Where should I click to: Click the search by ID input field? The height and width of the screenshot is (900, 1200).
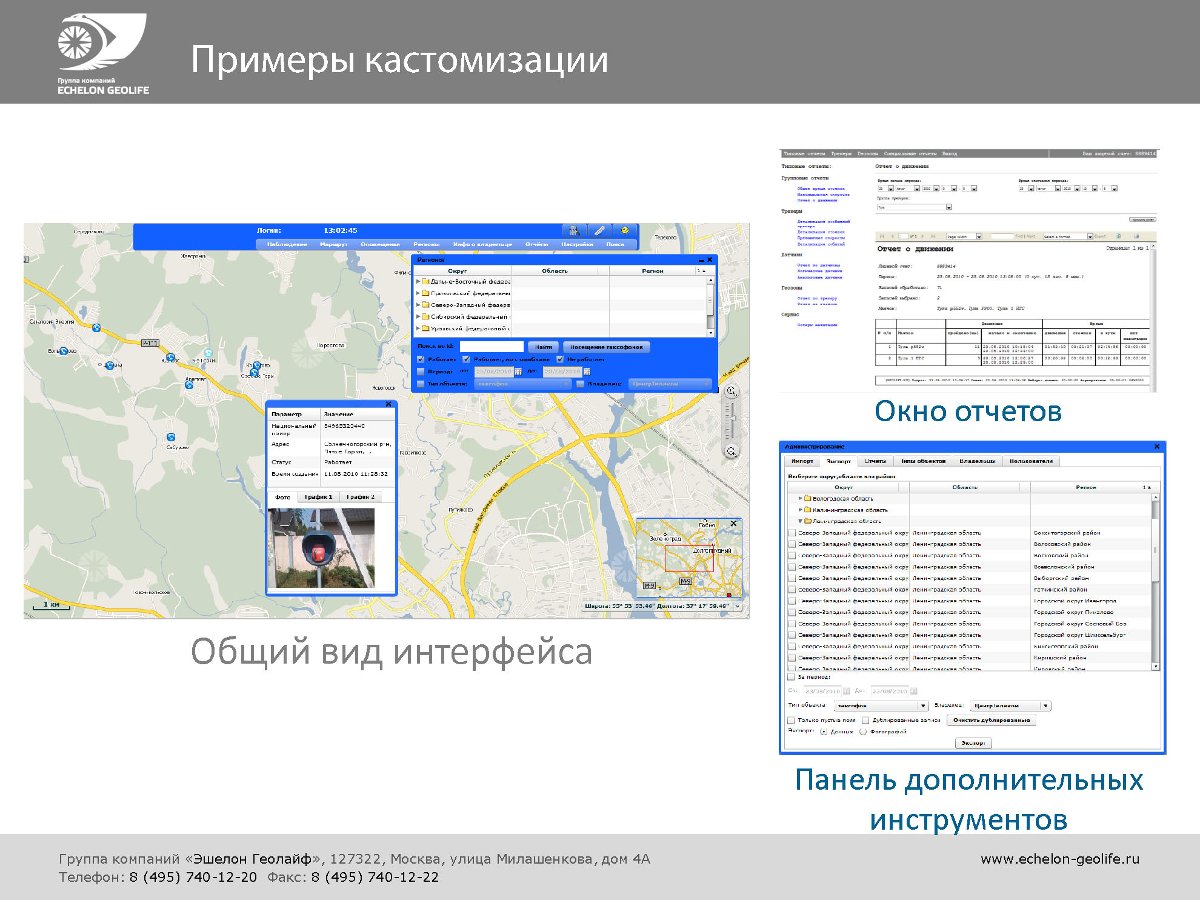pos(491,347)
